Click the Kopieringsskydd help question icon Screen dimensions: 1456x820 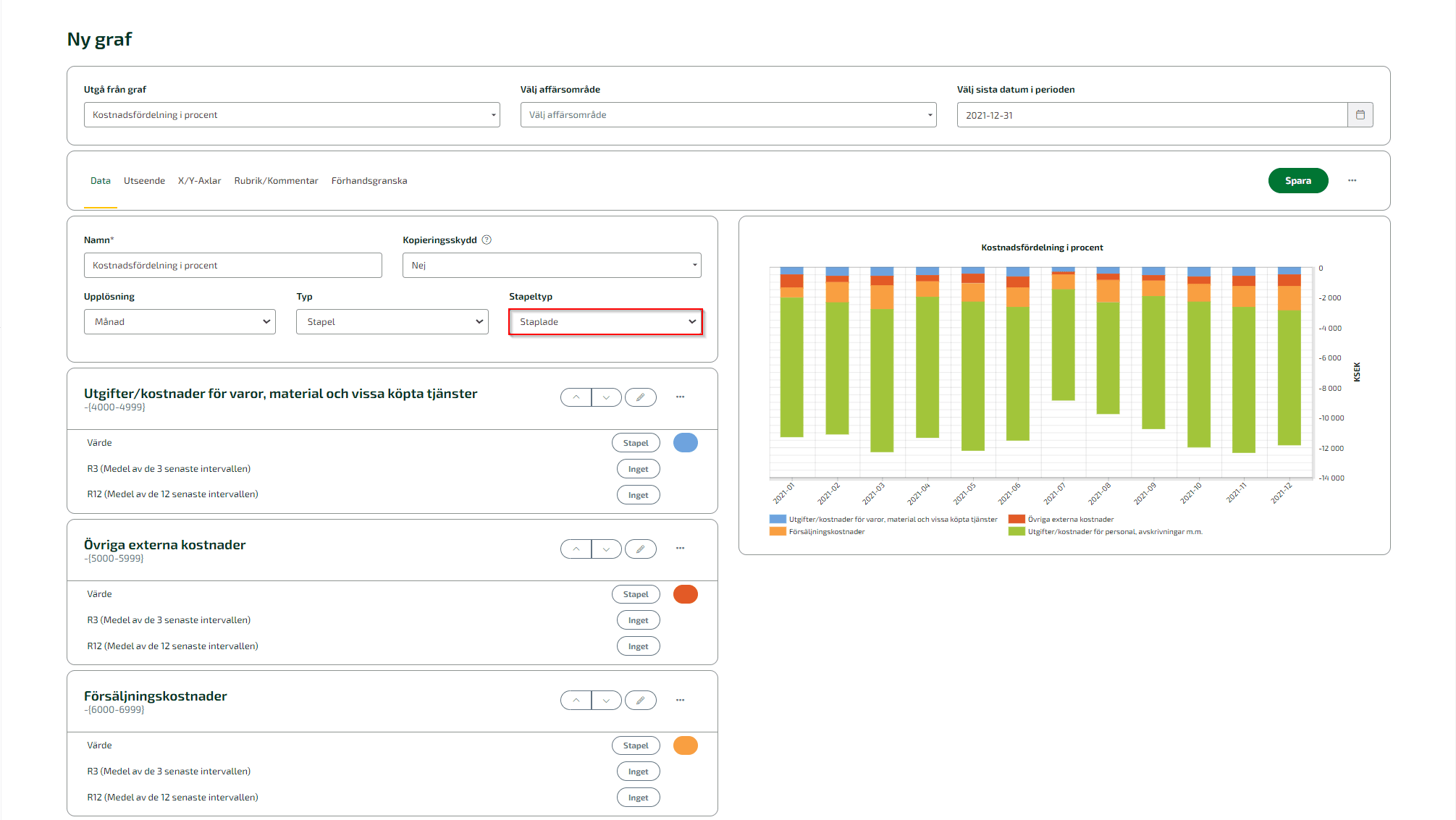coord(487,240)
